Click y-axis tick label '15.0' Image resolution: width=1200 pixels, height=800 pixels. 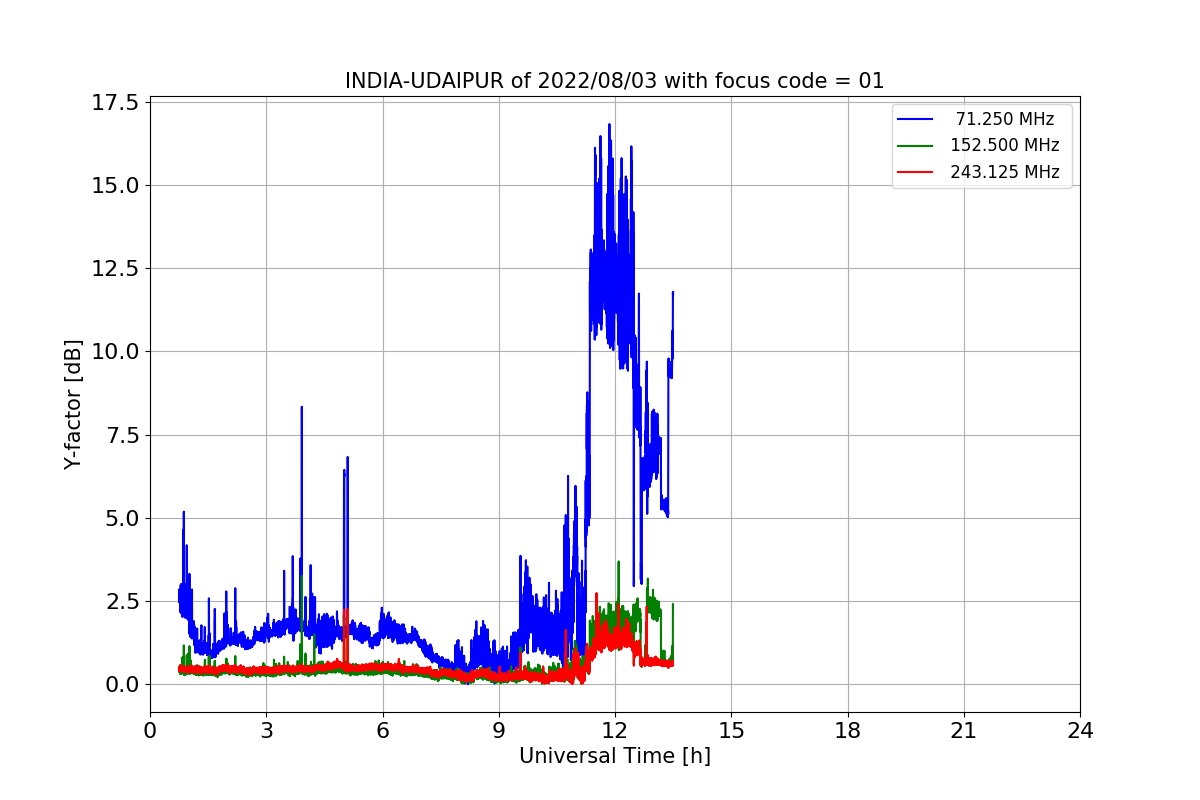pyautogui.click(x=118, y=186)
